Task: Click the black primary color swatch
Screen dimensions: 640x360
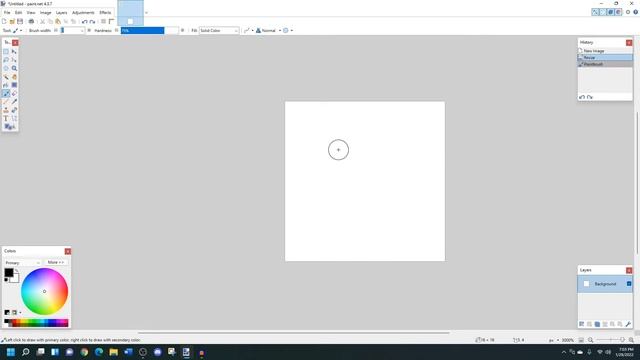Action: [x=9, y=273]
